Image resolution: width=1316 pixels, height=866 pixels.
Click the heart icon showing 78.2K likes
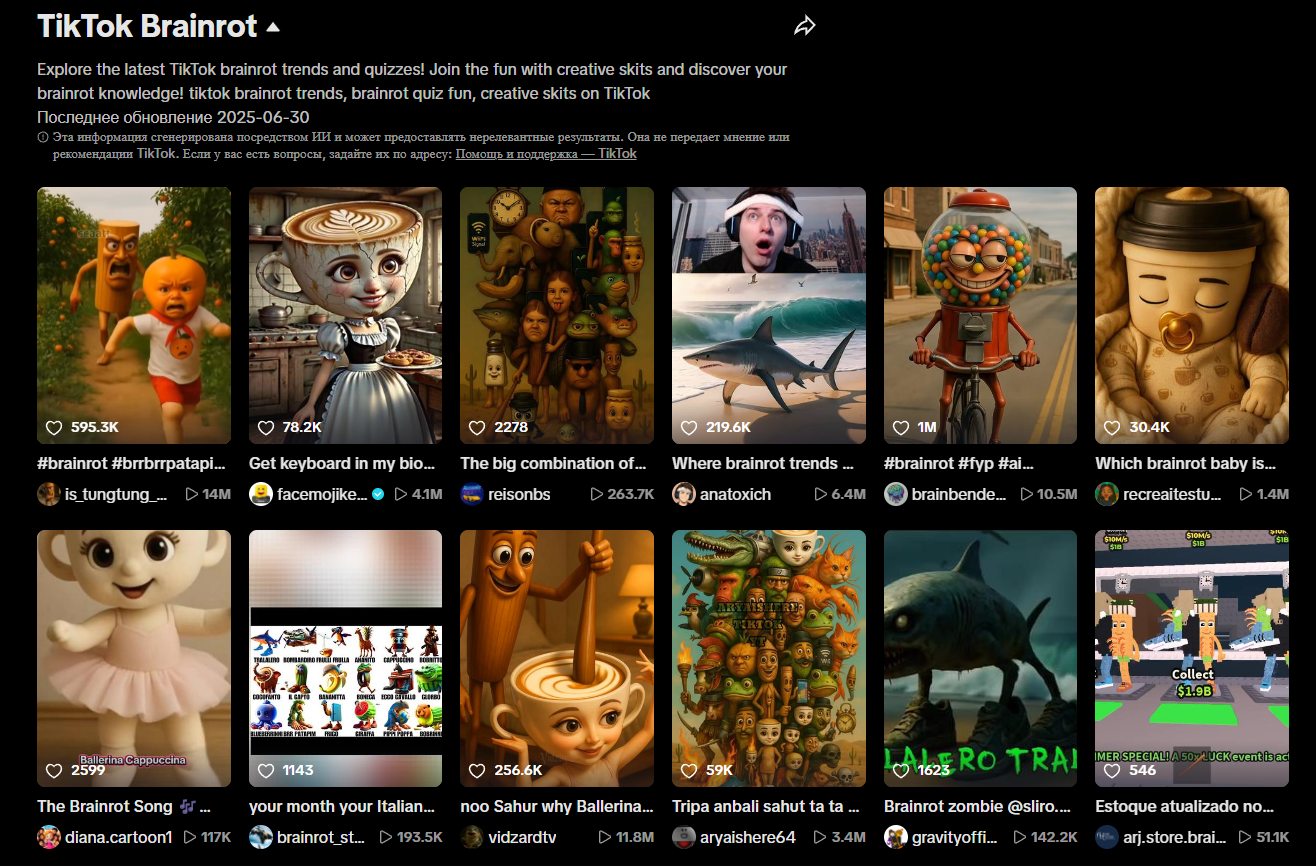(x=266, y=427)
